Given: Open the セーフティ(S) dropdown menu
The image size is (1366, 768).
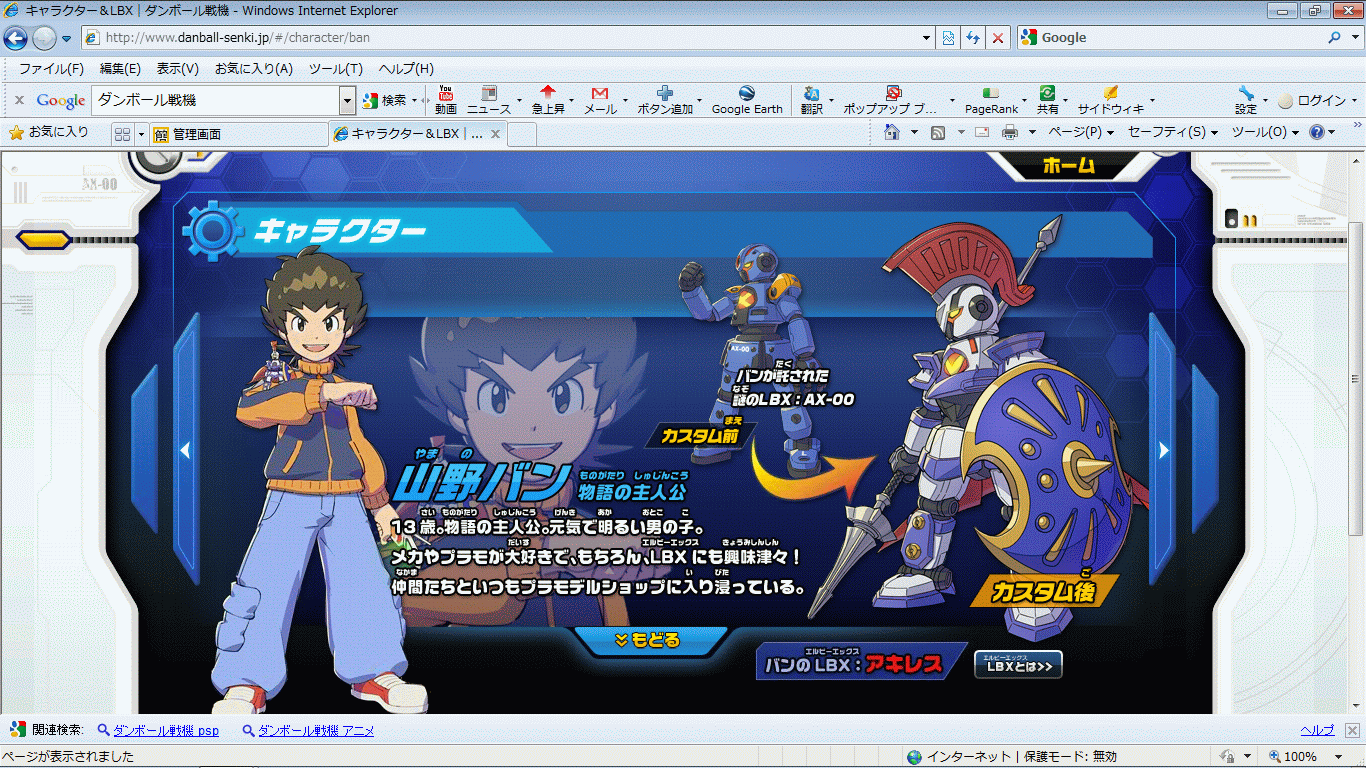Looking at the screenshot, I should (x=1173, y=132).
